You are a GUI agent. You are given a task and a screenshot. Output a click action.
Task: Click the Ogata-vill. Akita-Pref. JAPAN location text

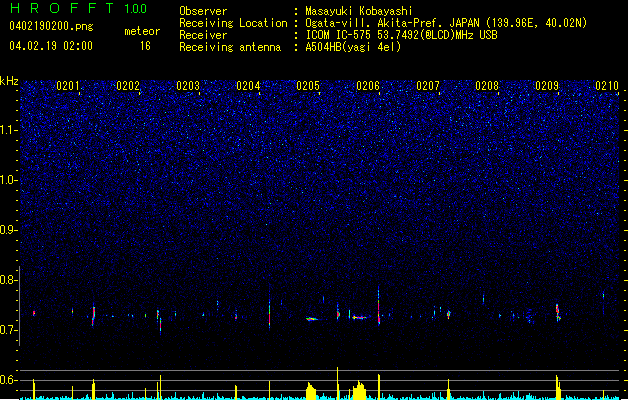pos(446,23)
